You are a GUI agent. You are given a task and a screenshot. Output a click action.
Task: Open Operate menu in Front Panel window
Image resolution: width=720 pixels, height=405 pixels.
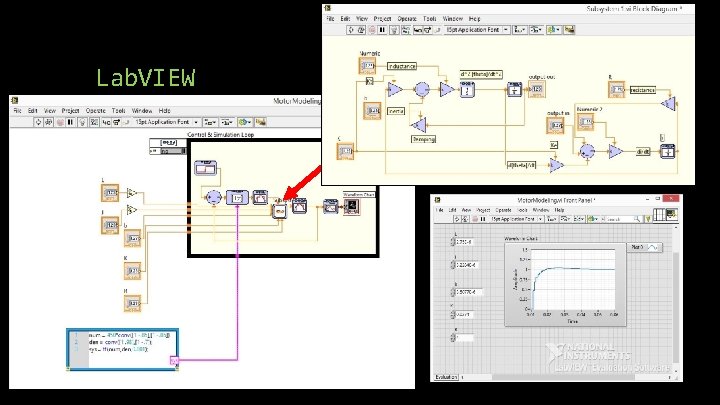(503, 210)
